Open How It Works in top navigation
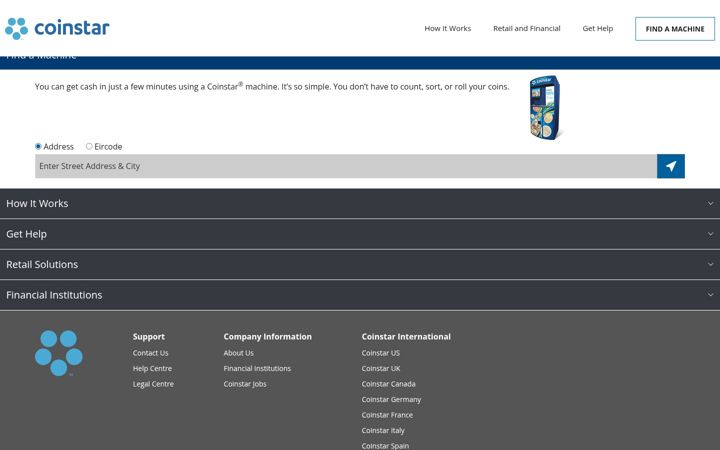 coord(448,28)
